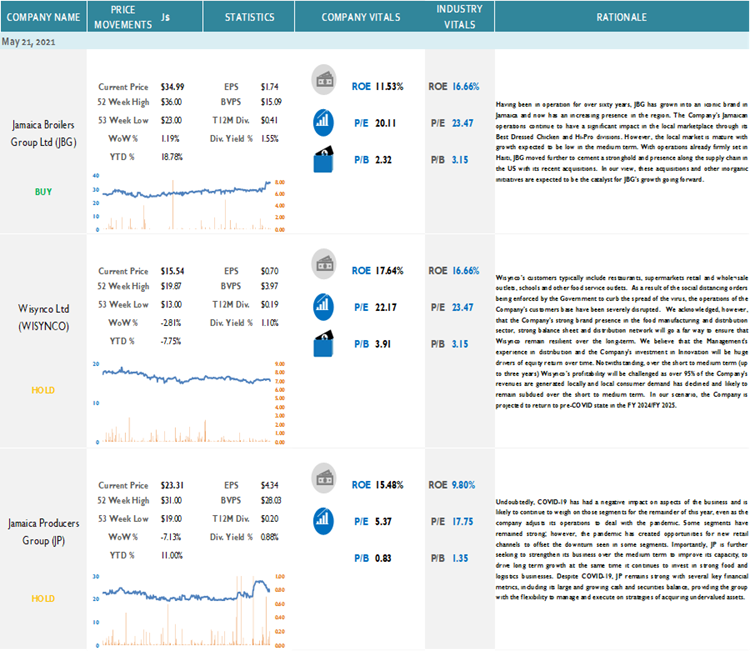This screenshot has width=750, height=651.
Task: Click JBG current price $34.99
Action: click(x=172, y=87)
